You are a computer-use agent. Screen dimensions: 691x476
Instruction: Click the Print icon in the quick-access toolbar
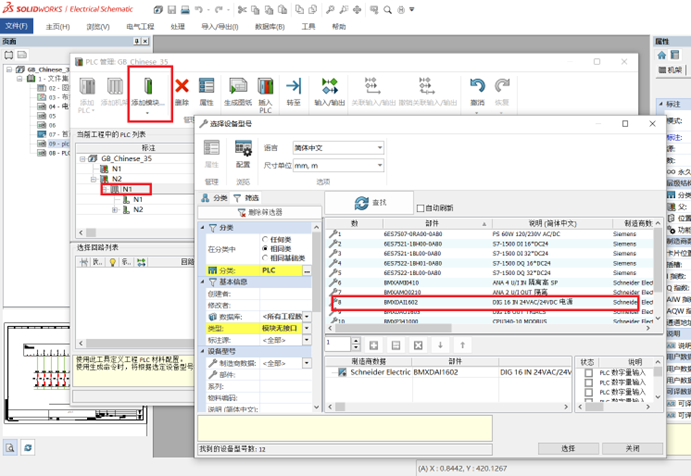pos(185,9)
